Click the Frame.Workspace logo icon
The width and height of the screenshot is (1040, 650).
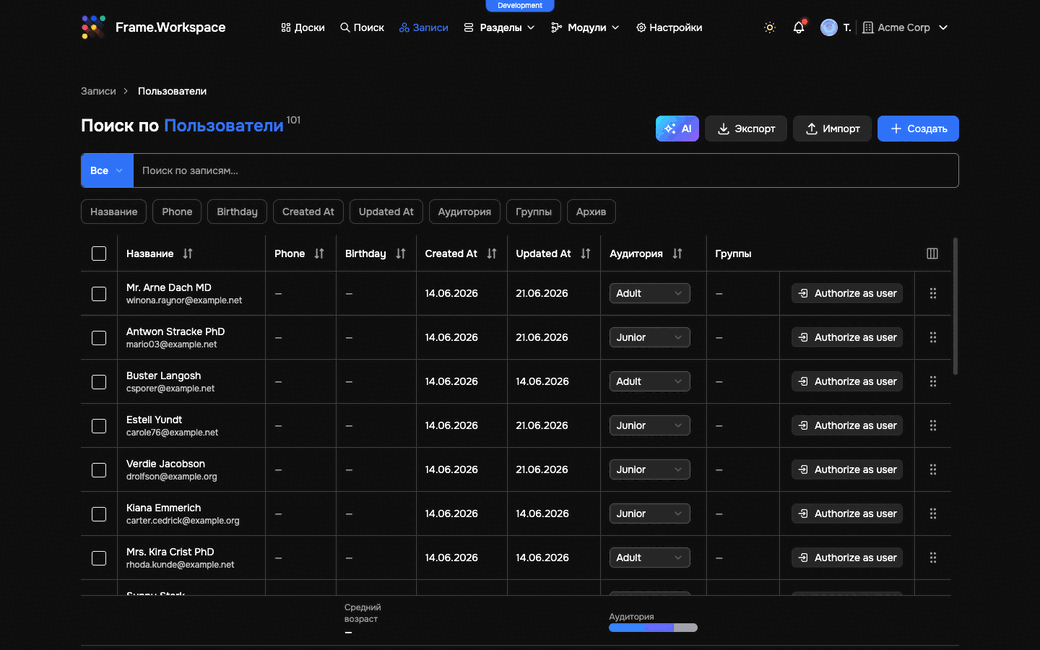[94, 27]
